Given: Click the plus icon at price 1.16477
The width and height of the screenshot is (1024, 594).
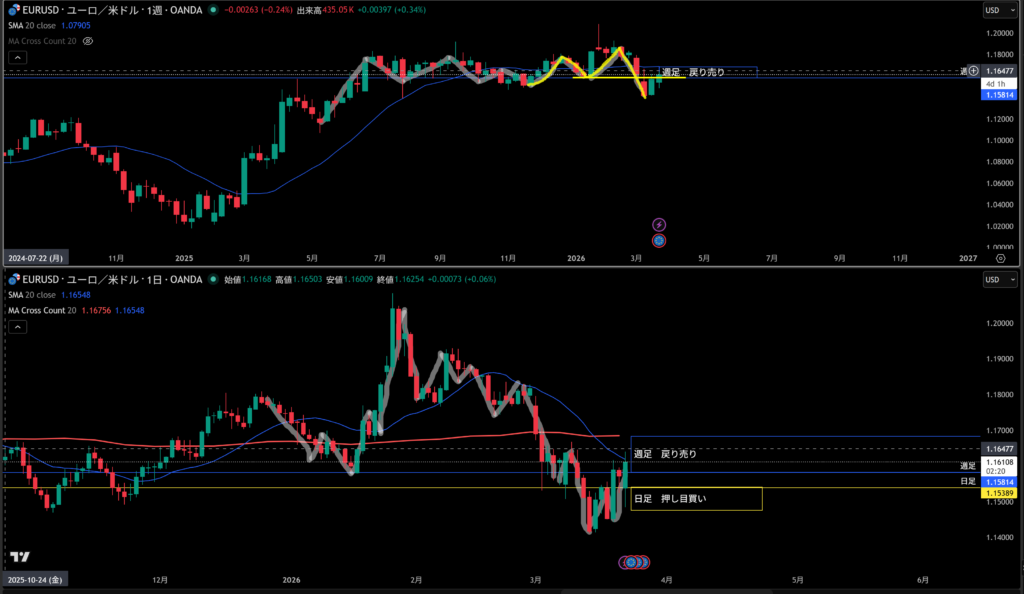Looking at the screenshot, I should click(973, 71).
